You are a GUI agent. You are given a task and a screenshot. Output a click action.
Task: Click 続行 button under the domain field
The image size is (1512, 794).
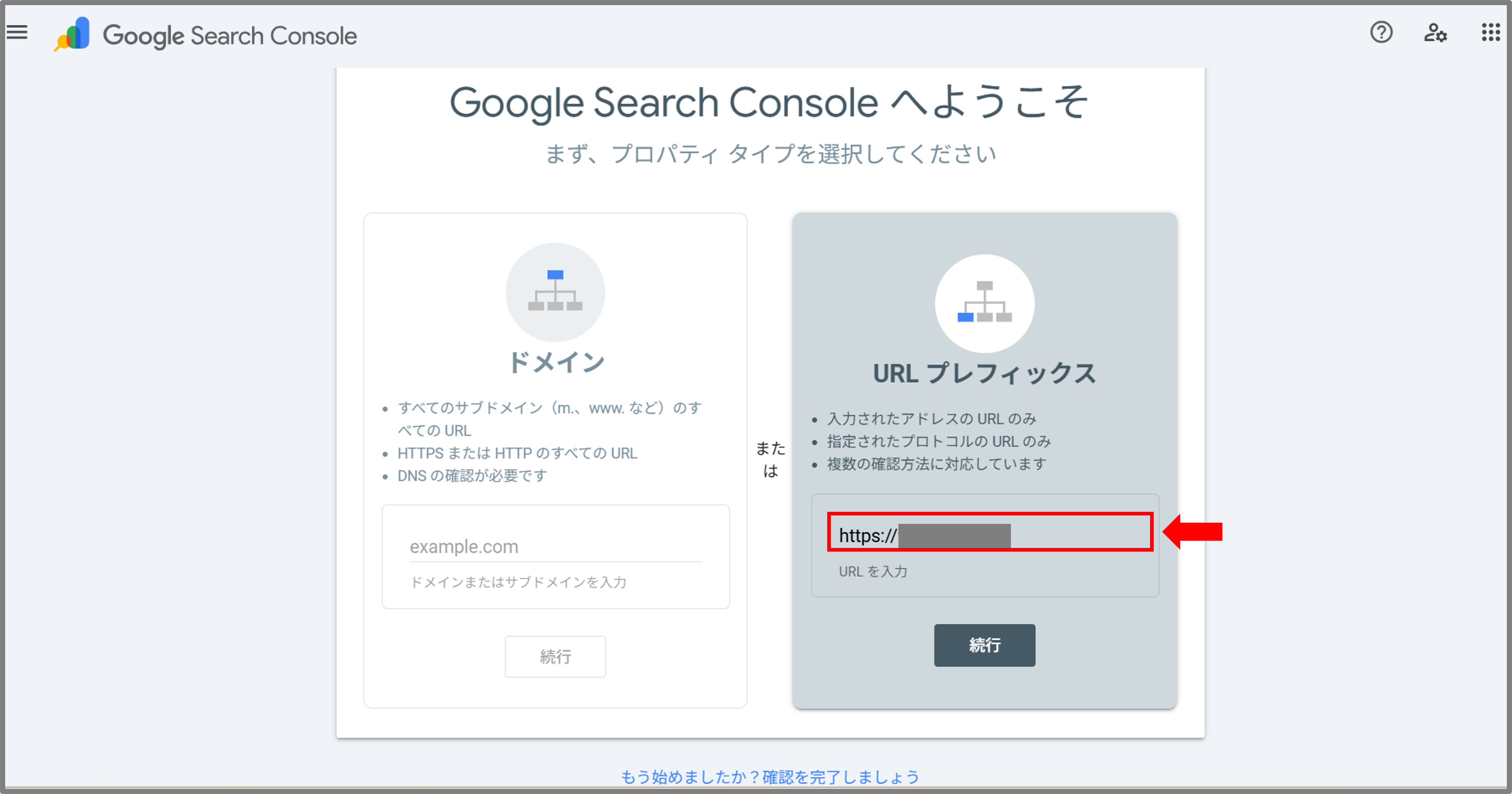[555, 656]
